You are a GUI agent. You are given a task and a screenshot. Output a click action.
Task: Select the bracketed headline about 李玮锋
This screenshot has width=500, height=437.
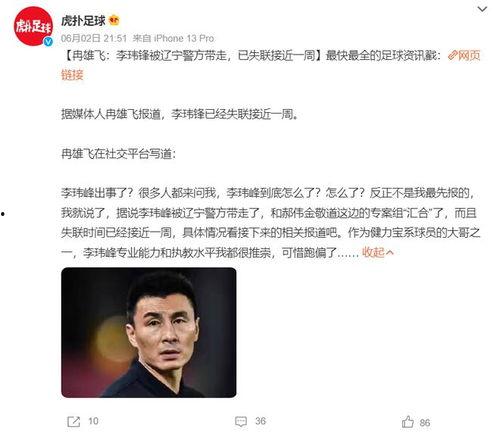tap(192, 56)
